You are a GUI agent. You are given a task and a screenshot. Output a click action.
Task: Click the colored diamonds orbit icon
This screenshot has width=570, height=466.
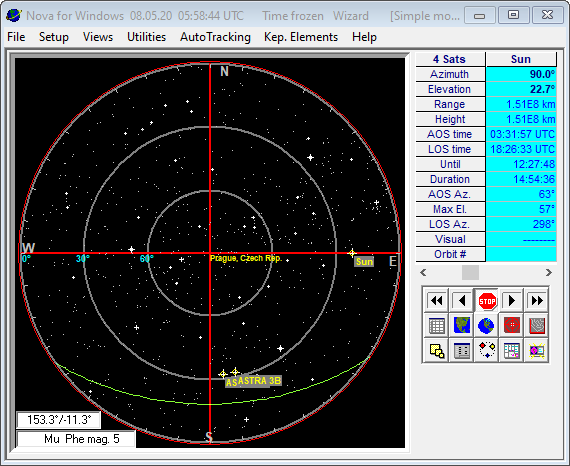pos(487,351)
